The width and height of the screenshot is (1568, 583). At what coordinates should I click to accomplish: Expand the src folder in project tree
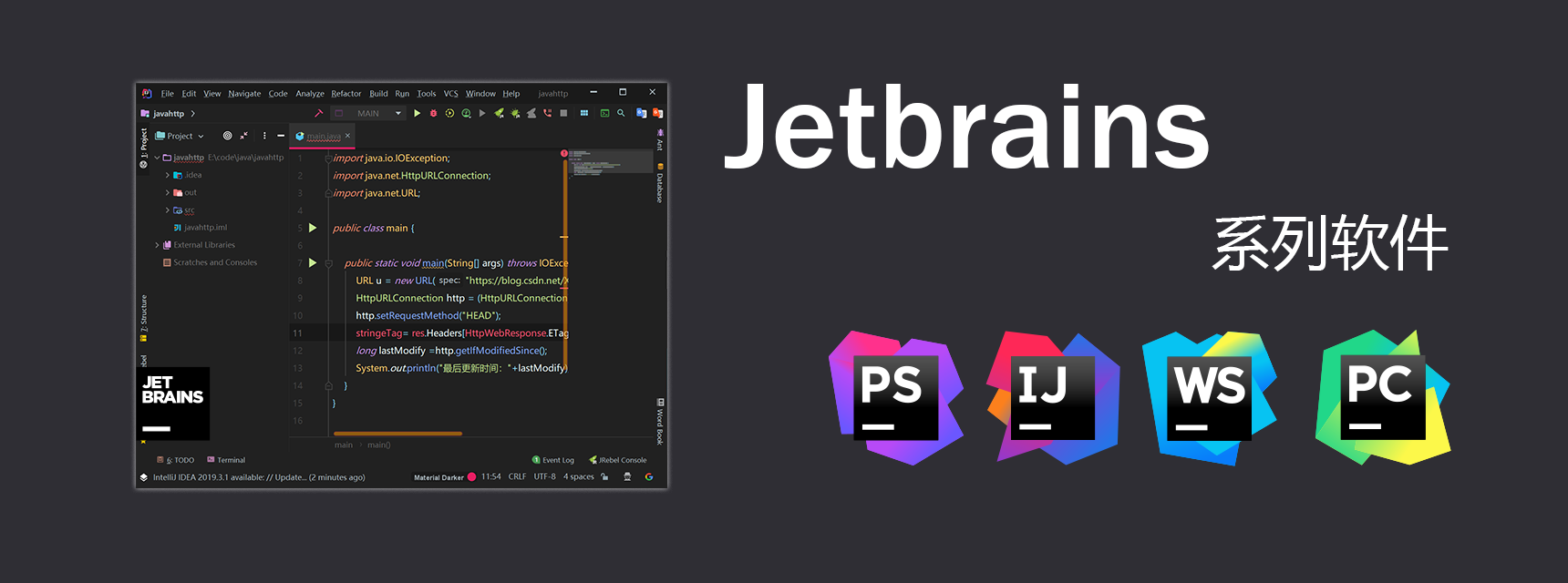coord(168,210)
